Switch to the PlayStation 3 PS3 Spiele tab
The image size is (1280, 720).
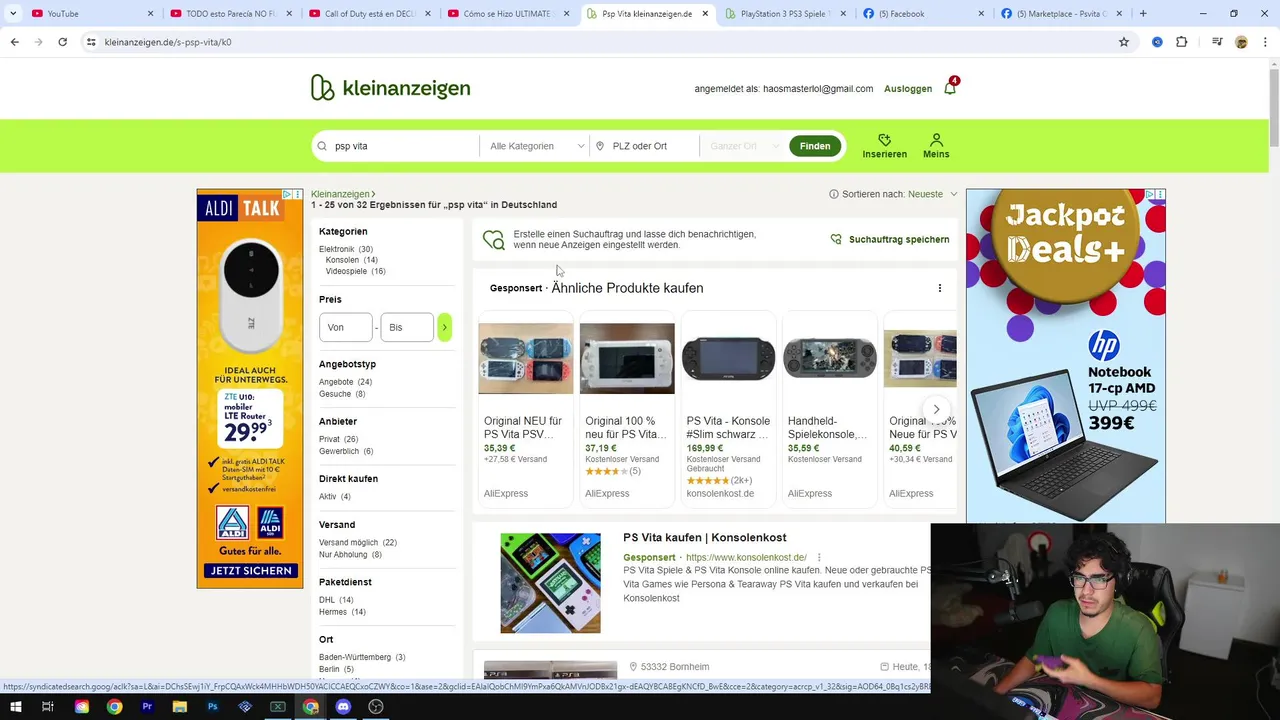785,14
